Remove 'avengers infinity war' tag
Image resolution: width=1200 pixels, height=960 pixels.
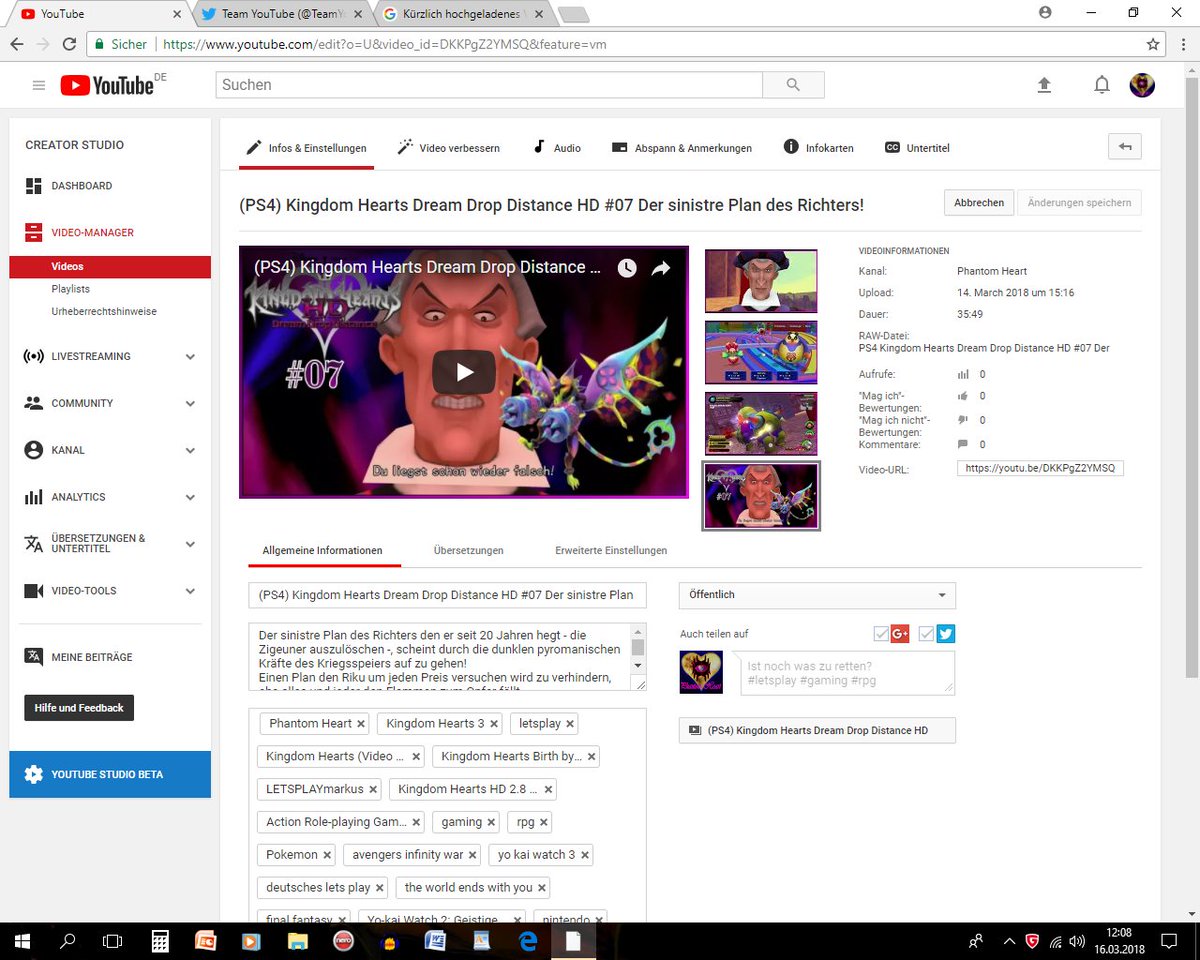pos(473,855)
